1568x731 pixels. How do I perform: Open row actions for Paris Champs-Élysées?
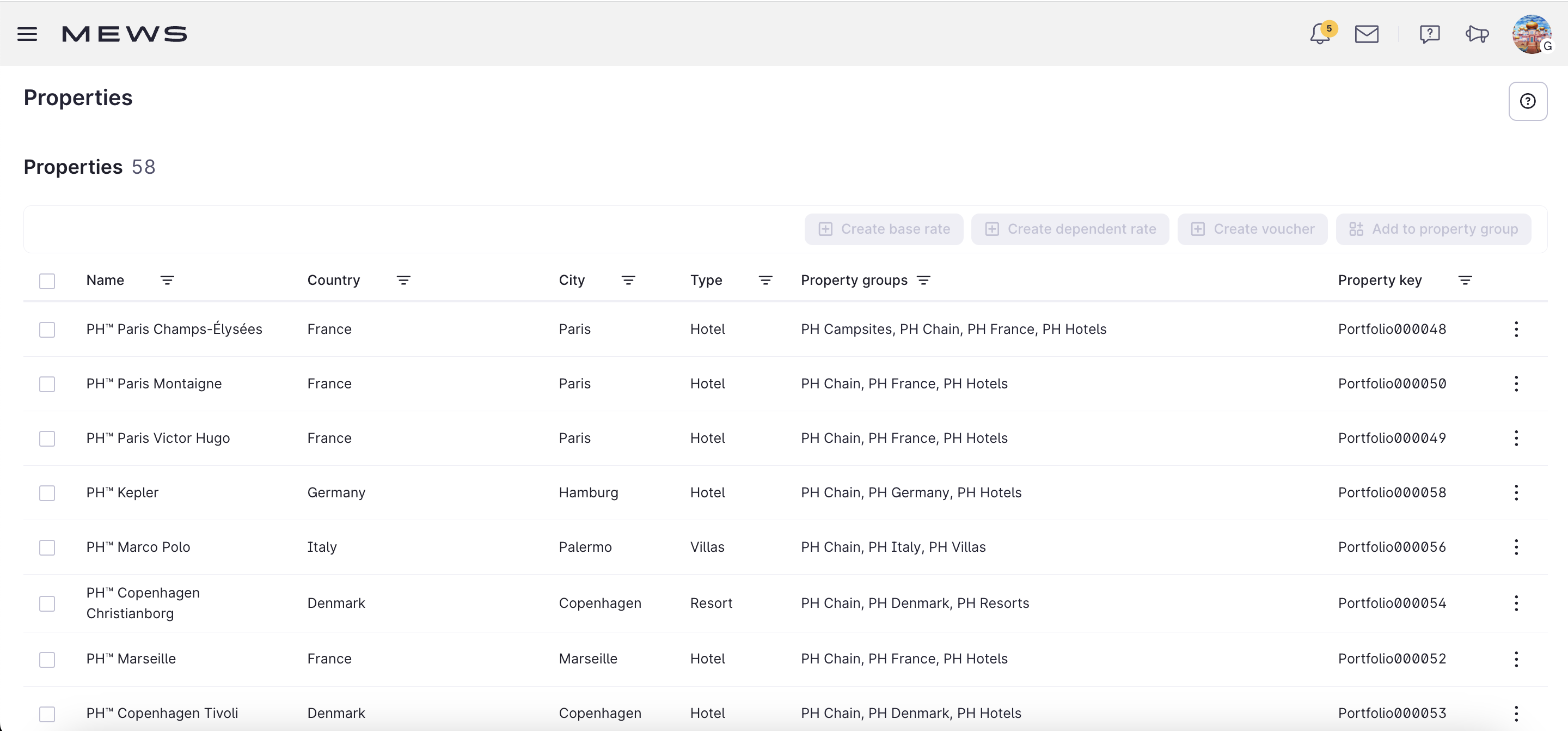click(x=1516, y=330)
